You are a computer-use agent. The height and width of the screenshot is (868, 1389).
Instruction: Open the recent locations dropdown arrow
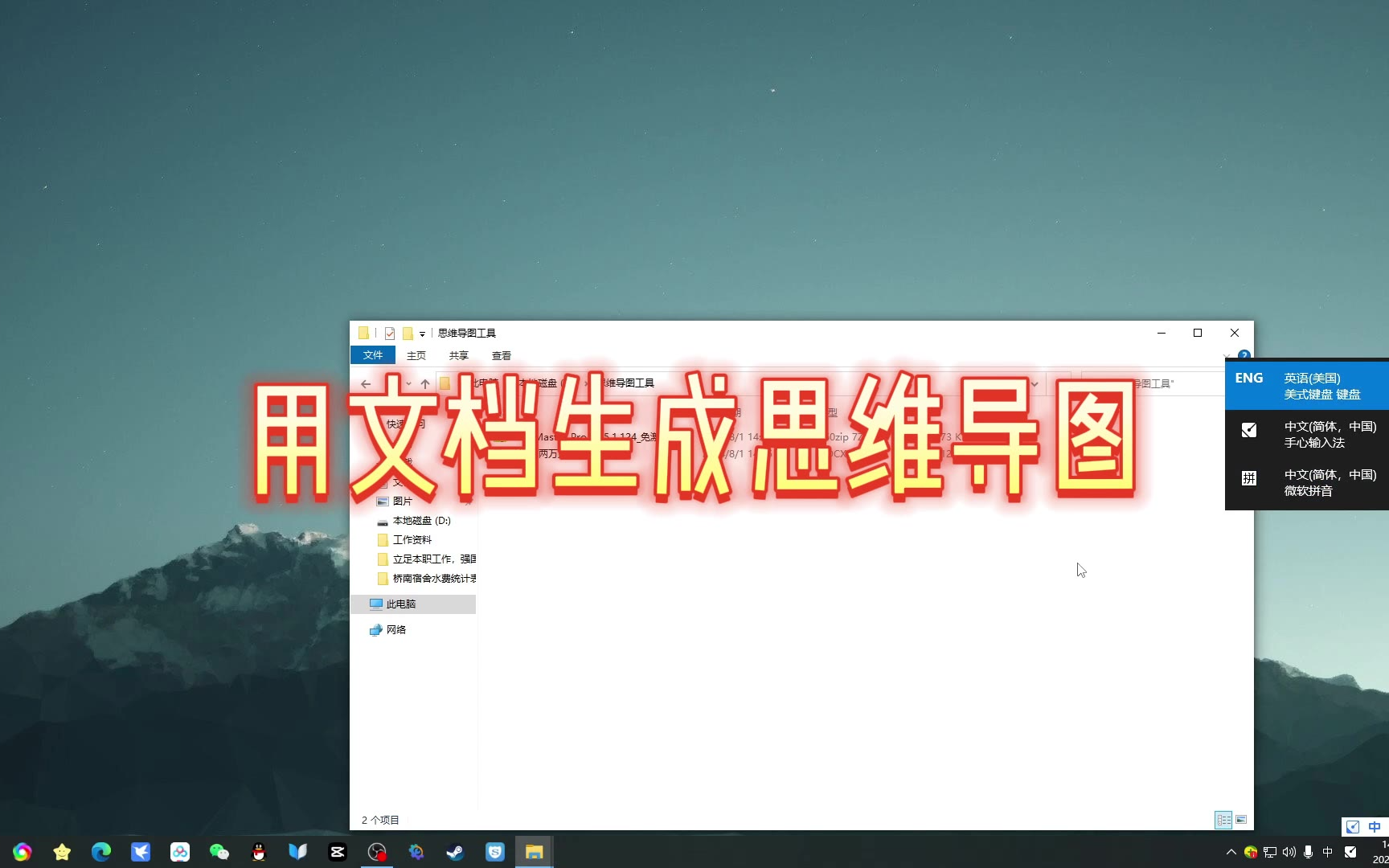[408, 383]
